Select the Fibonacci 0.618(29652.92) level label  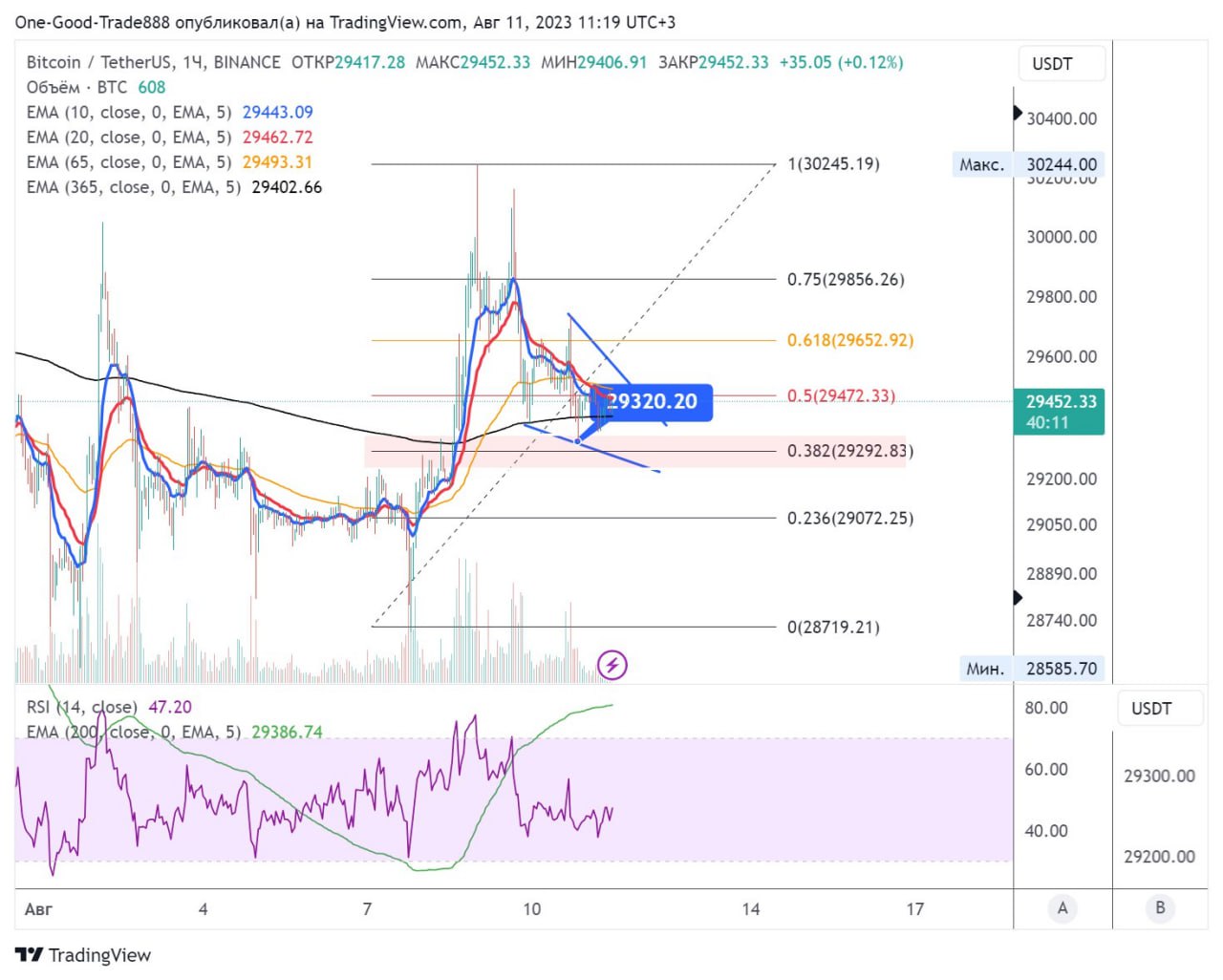850,340
